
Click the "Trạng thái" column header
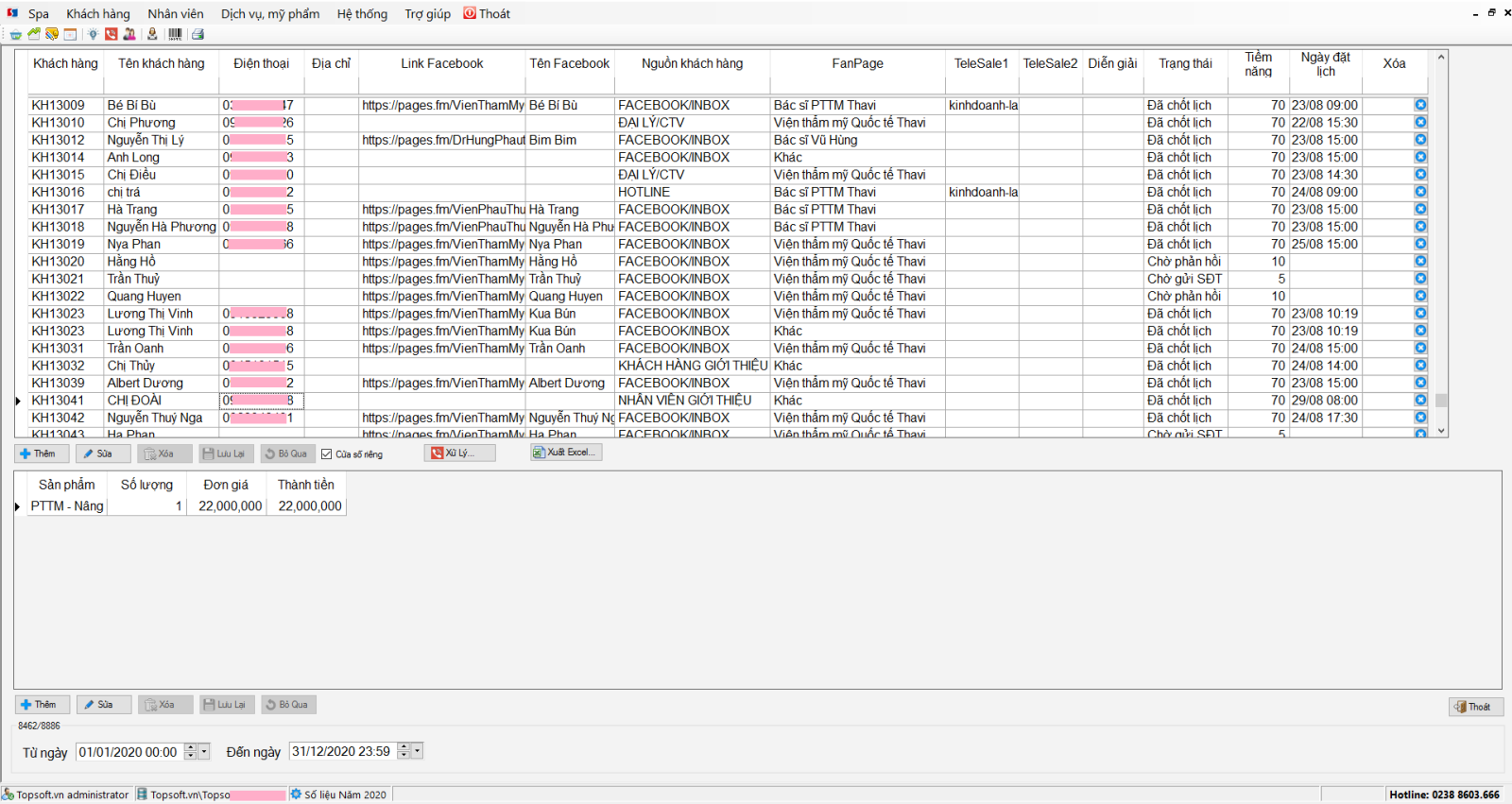pyautogui.click(x=1186, y=64)
